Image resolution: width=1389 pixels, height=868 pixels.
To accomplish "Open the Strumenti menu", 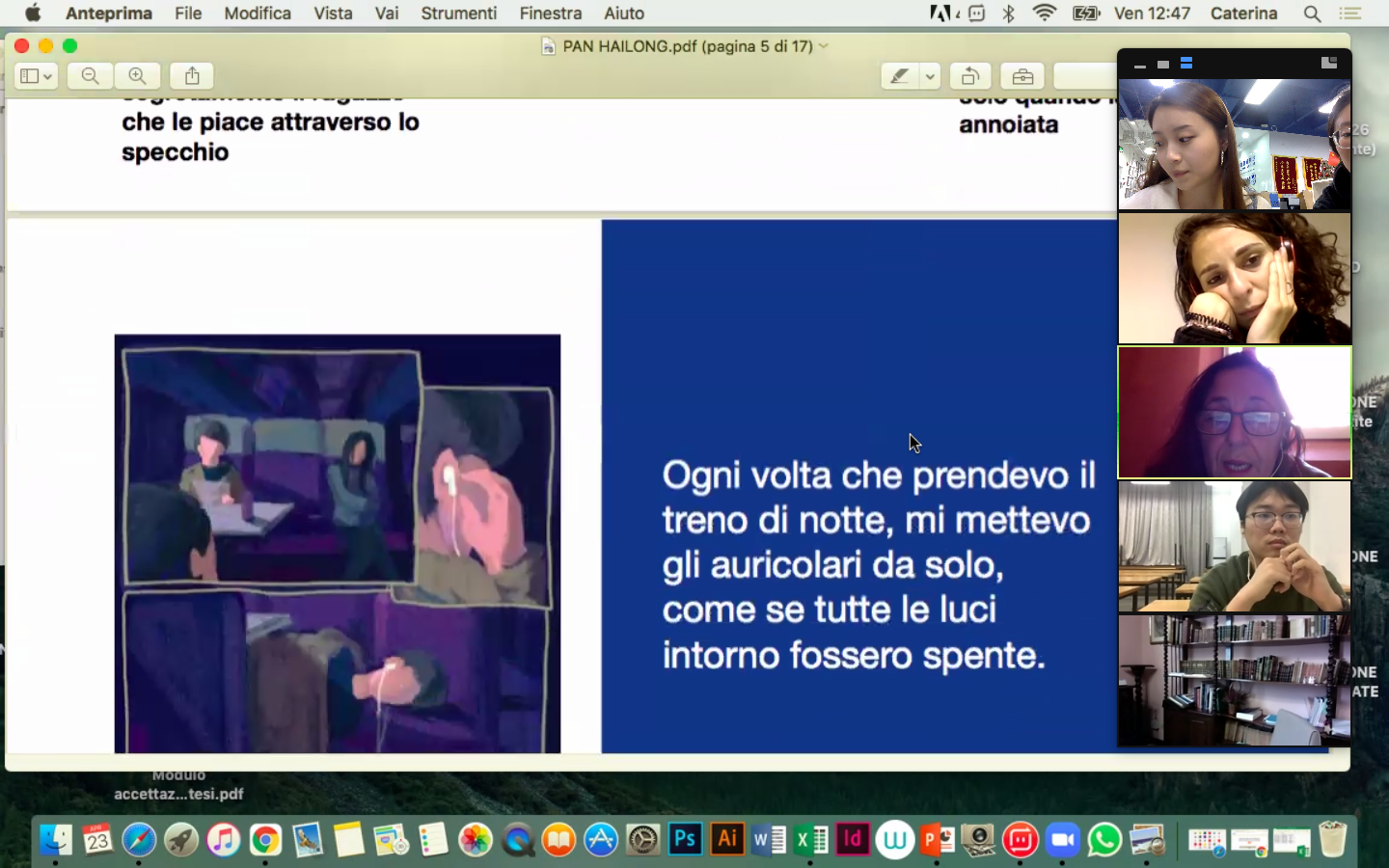I will tap(458, 14).
